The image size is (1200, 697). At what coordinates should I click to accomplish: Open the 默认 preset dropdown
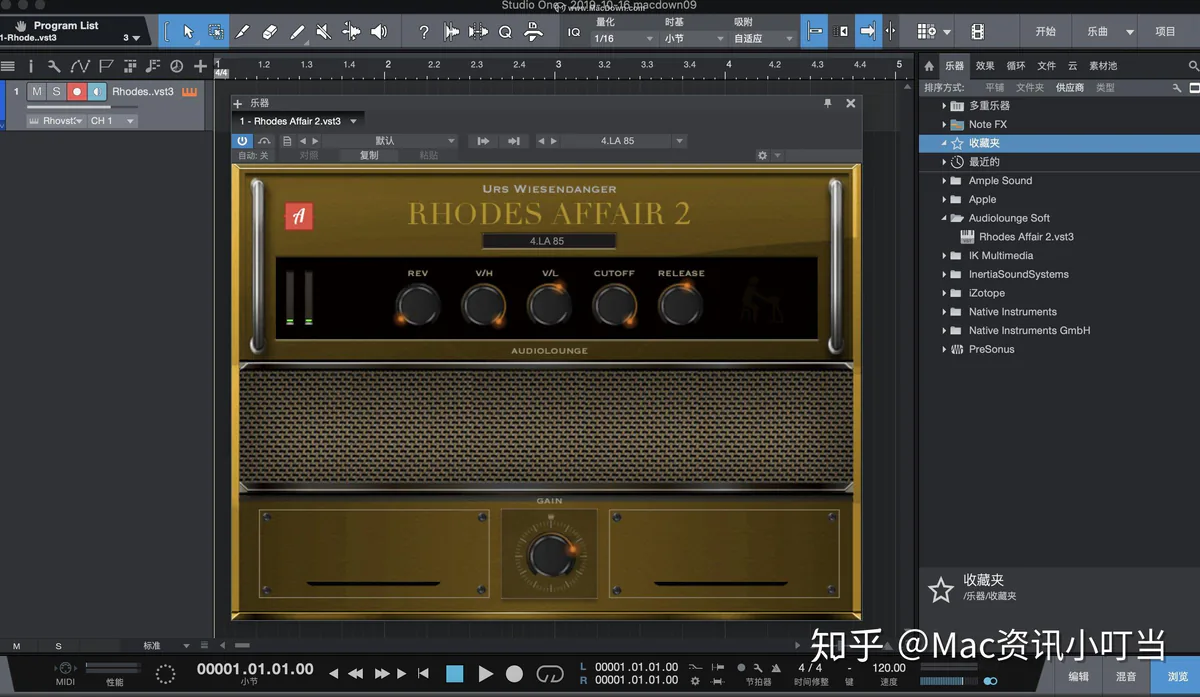(x=391, y=141)
